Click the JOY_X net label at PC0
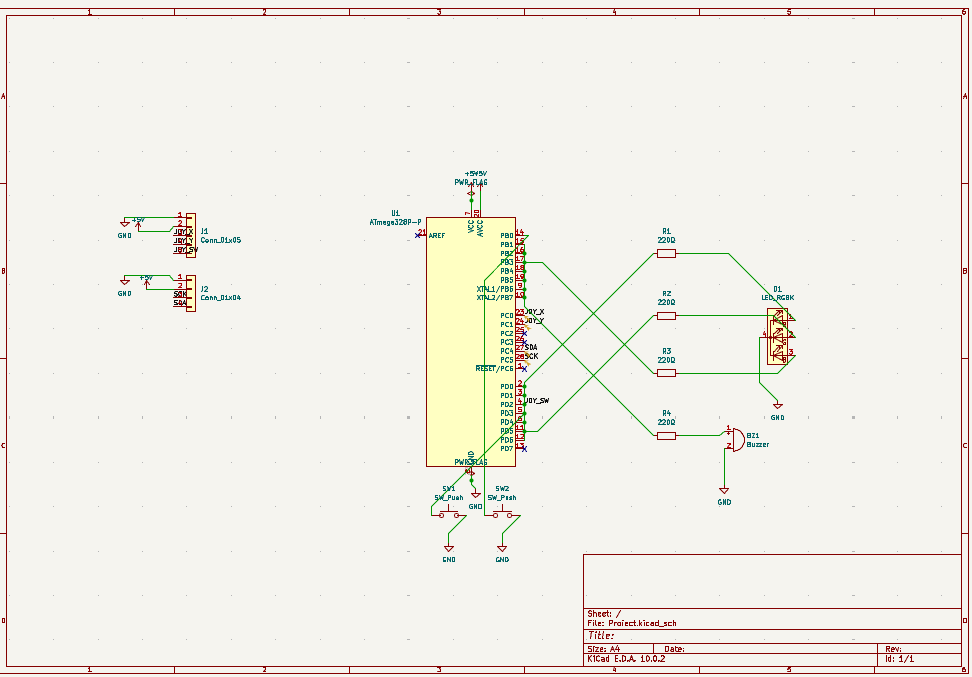 tap(534, 312)
